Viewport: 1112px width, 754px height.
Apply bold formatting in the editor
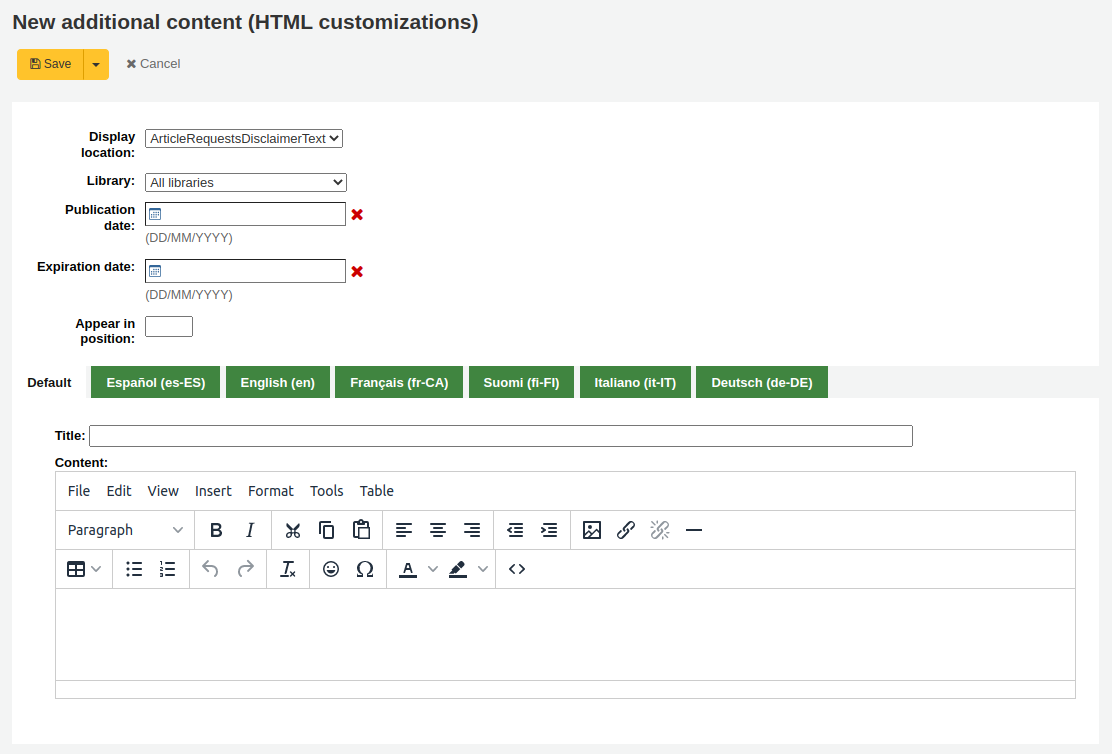click(x=216, y=530)
